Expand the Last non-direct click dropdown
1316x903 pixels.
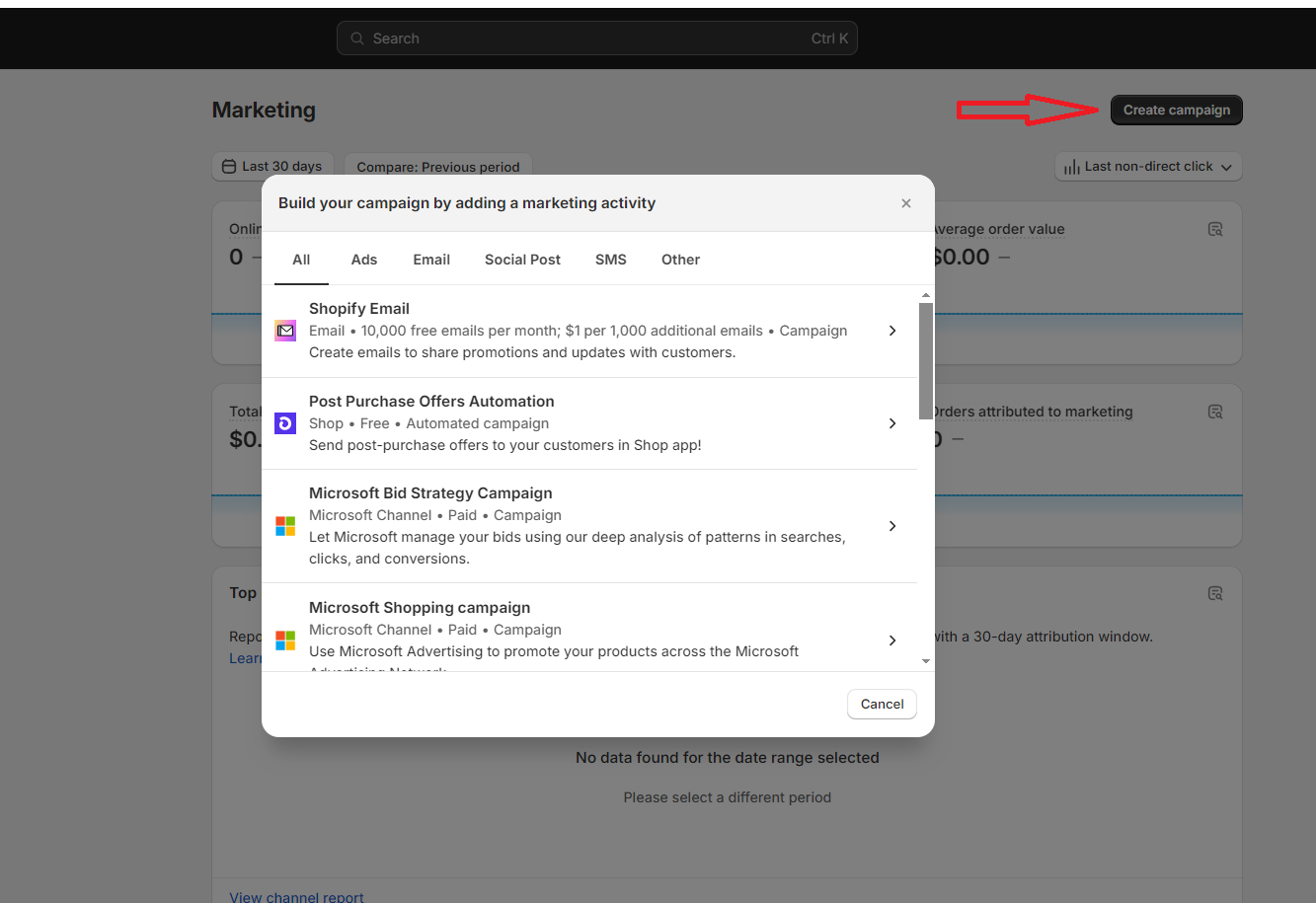pos(1148,167)
